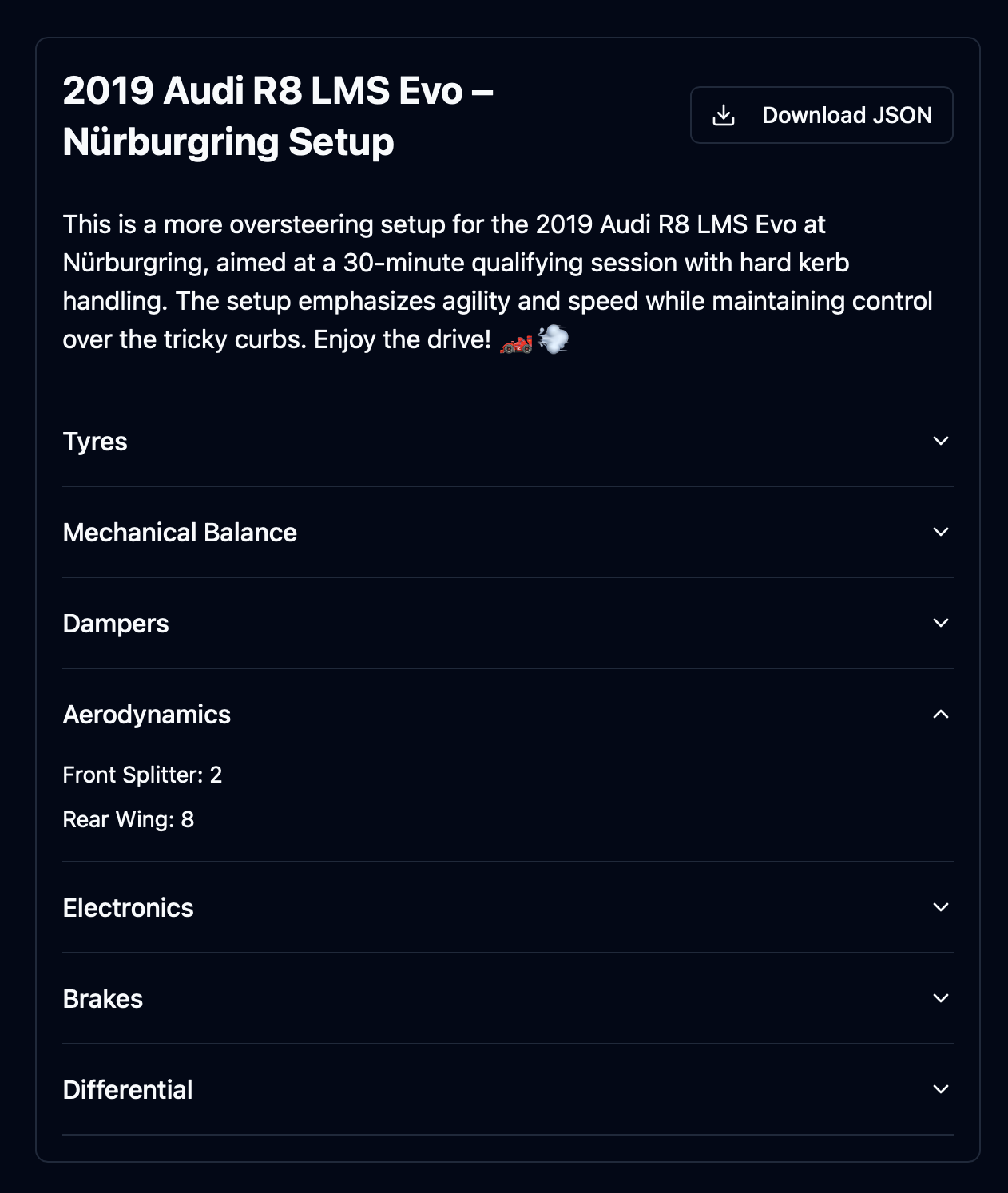Click the racing car emoji in description

point(517,342)
